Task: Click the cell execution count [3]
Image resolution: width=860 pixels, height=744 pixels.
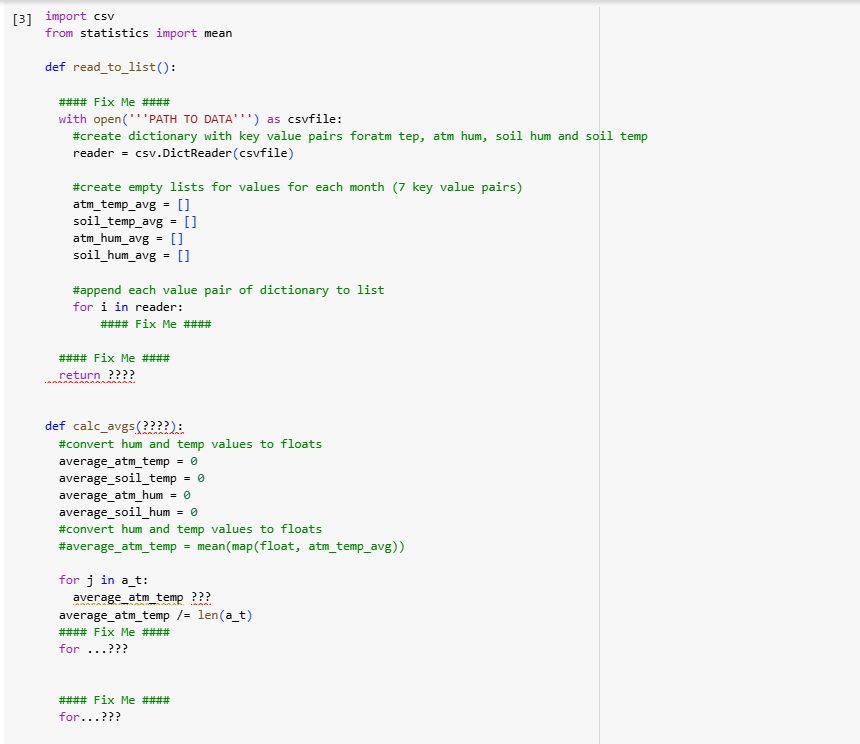Action: coord(22,17)
